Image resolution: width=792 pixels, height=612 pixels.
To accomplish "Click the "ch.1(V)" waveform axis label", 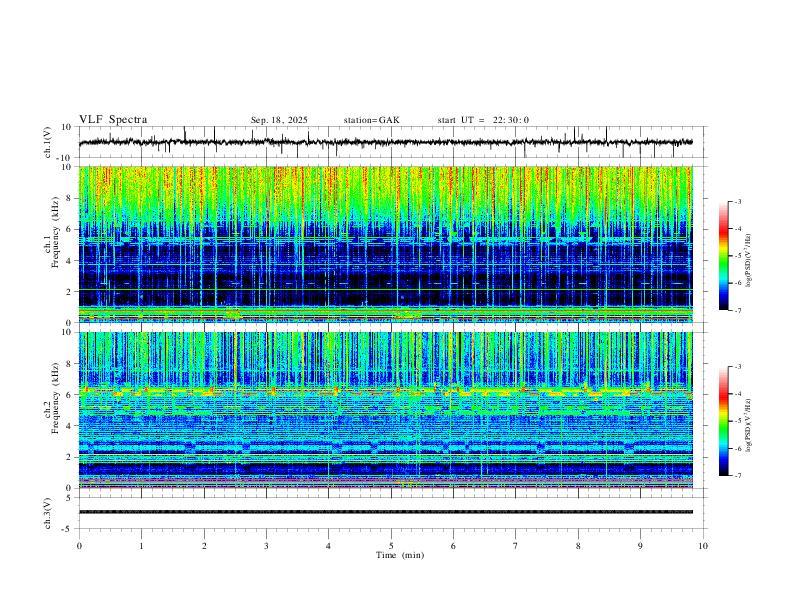I will pos(48,142).
